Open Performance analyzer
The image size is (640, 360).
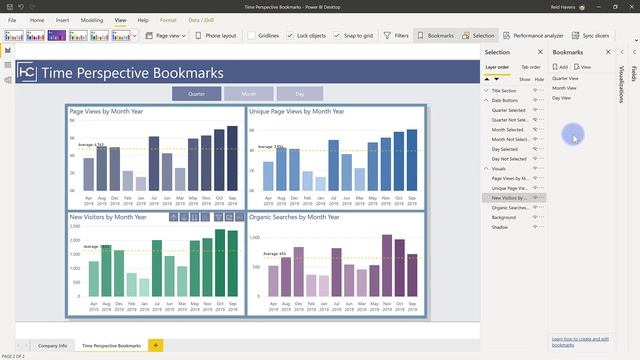tap(533, 36)
